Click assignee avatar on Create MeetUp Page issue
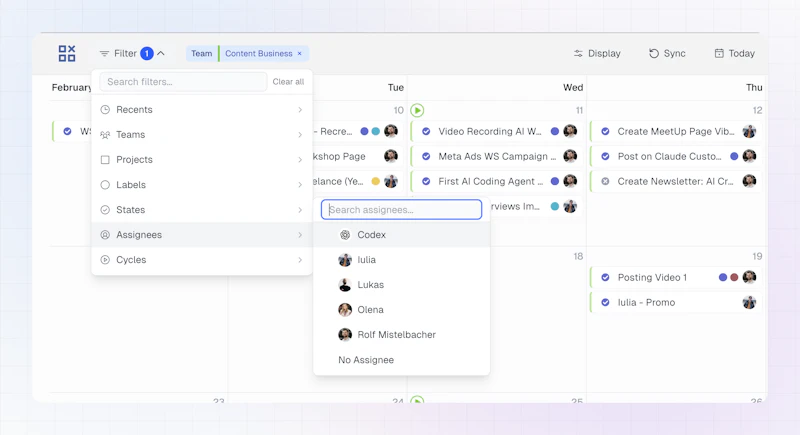Image resolution: width=800 pixels, height=435 pixels. click(749, 131)
